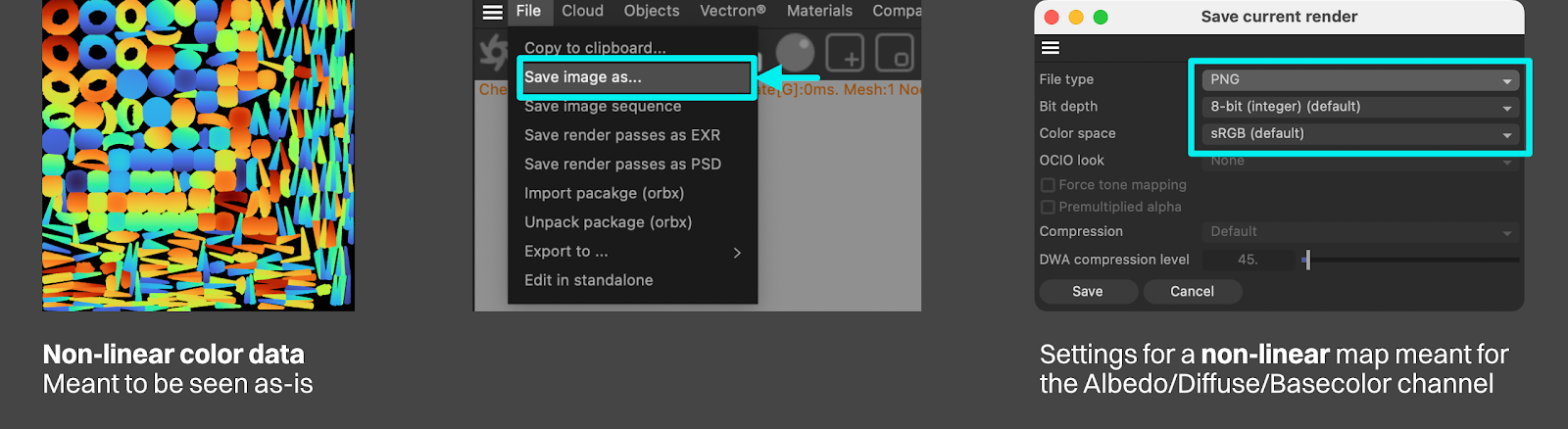Open the File type PNG dropdown

pyautogui.click(x=1360, y=79)
